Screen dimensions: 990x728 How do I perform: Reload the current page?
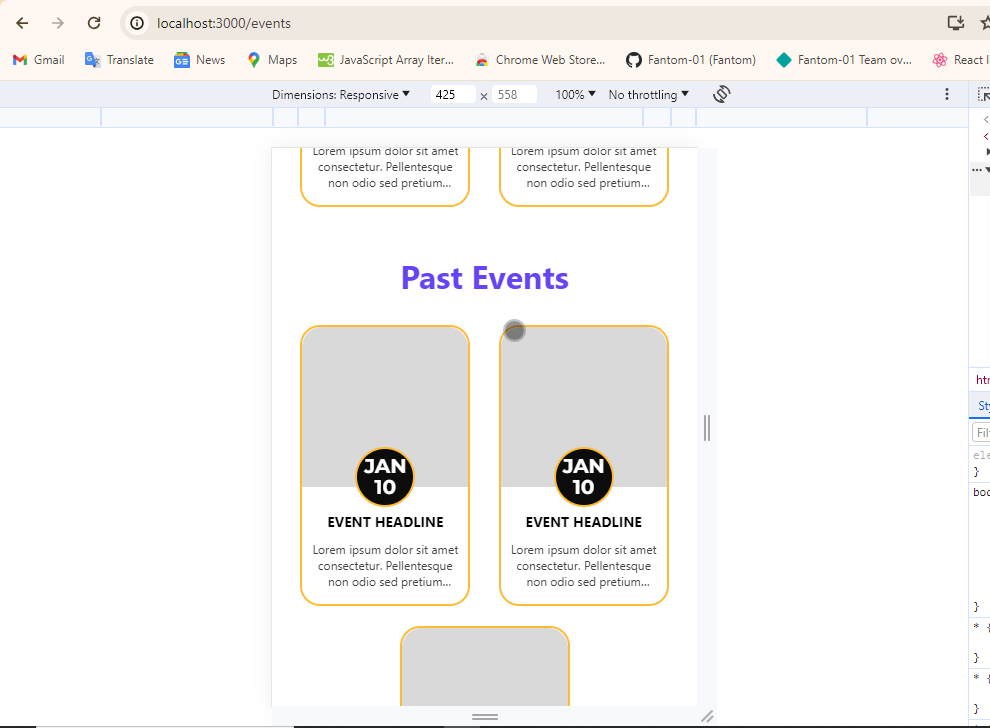[94, 23]
